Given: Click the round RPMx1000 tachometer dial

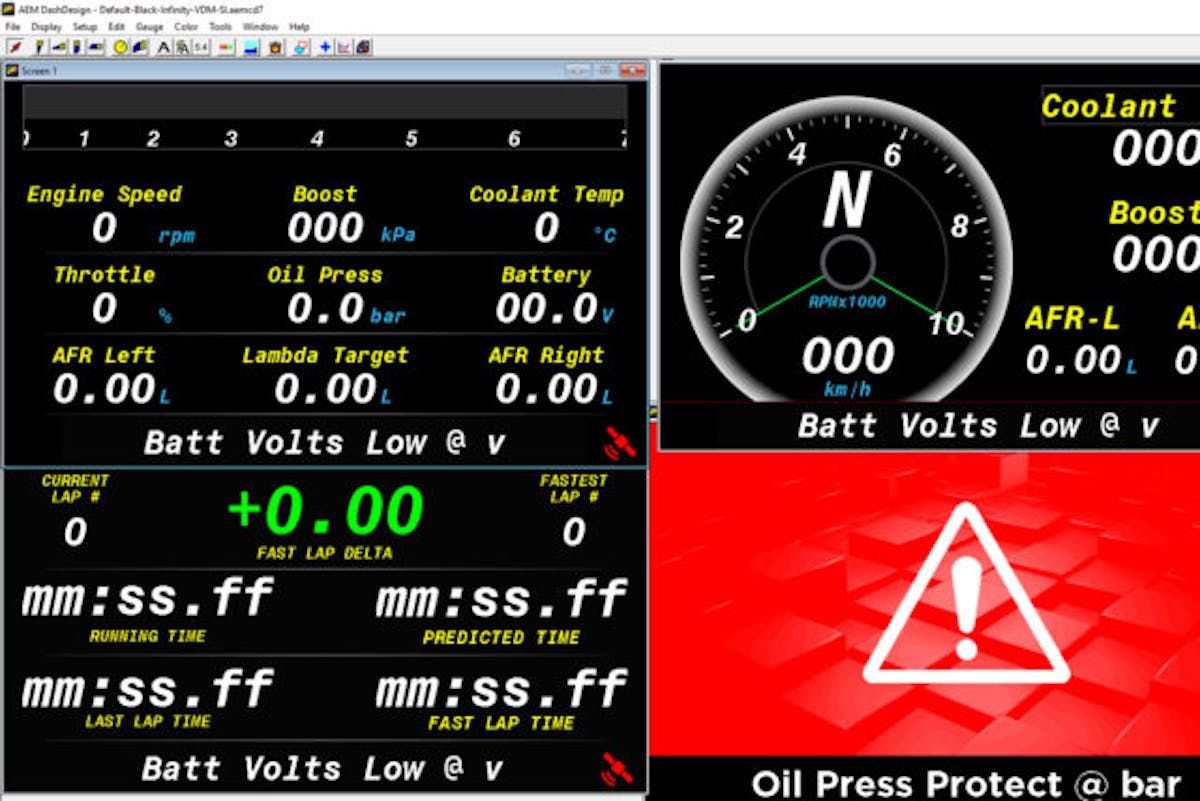Looking at the screenshot, I should pyautogui.click(x=846, y=262).
